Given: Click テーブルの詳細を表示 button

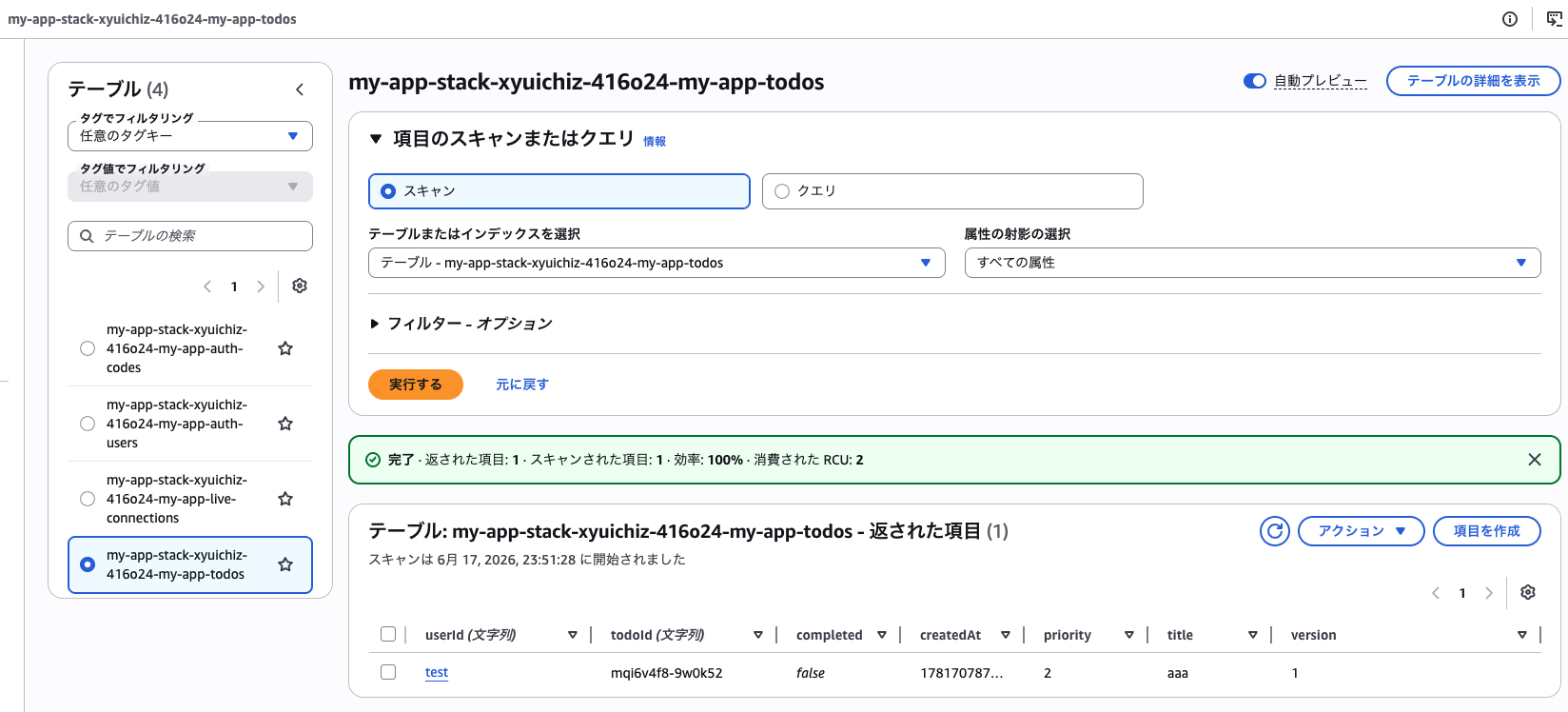Looking at the screenshot, I should [1474, 81].
